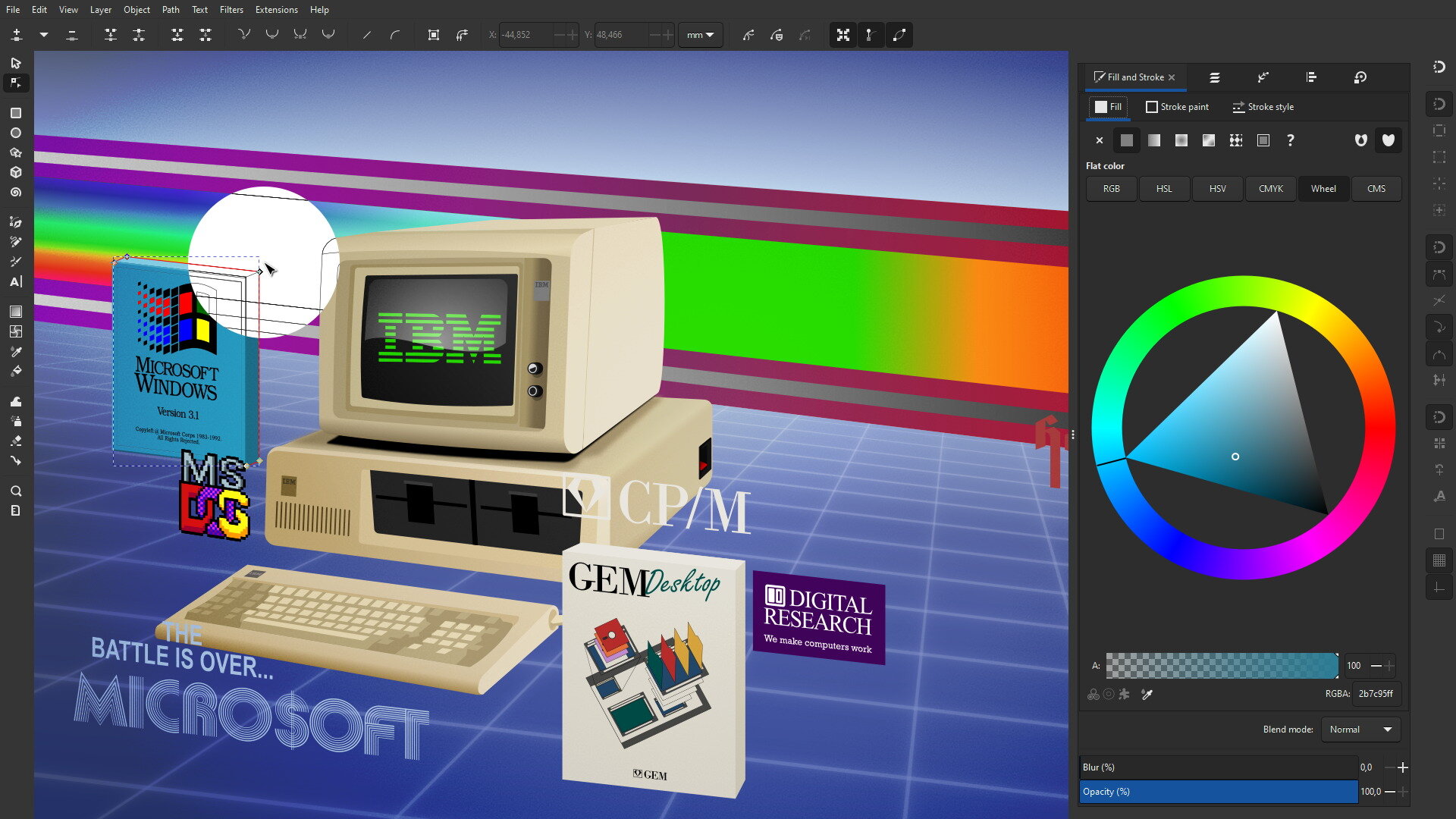Open the Filters menu
The height and width of the screenshot is (819, 1456).
pyautogui.click(x=231, y=10)
